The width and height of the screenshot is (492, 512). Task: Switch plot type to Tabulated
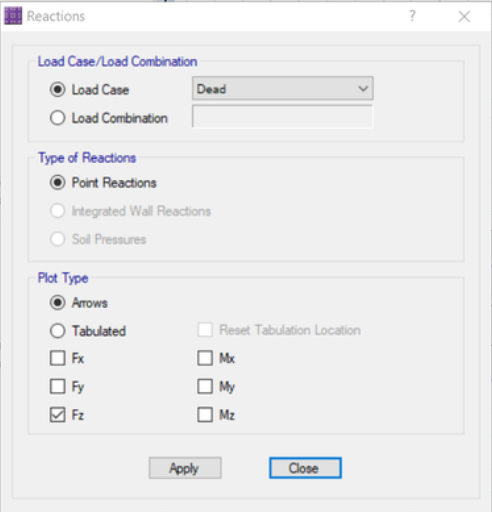coord(57,331)
